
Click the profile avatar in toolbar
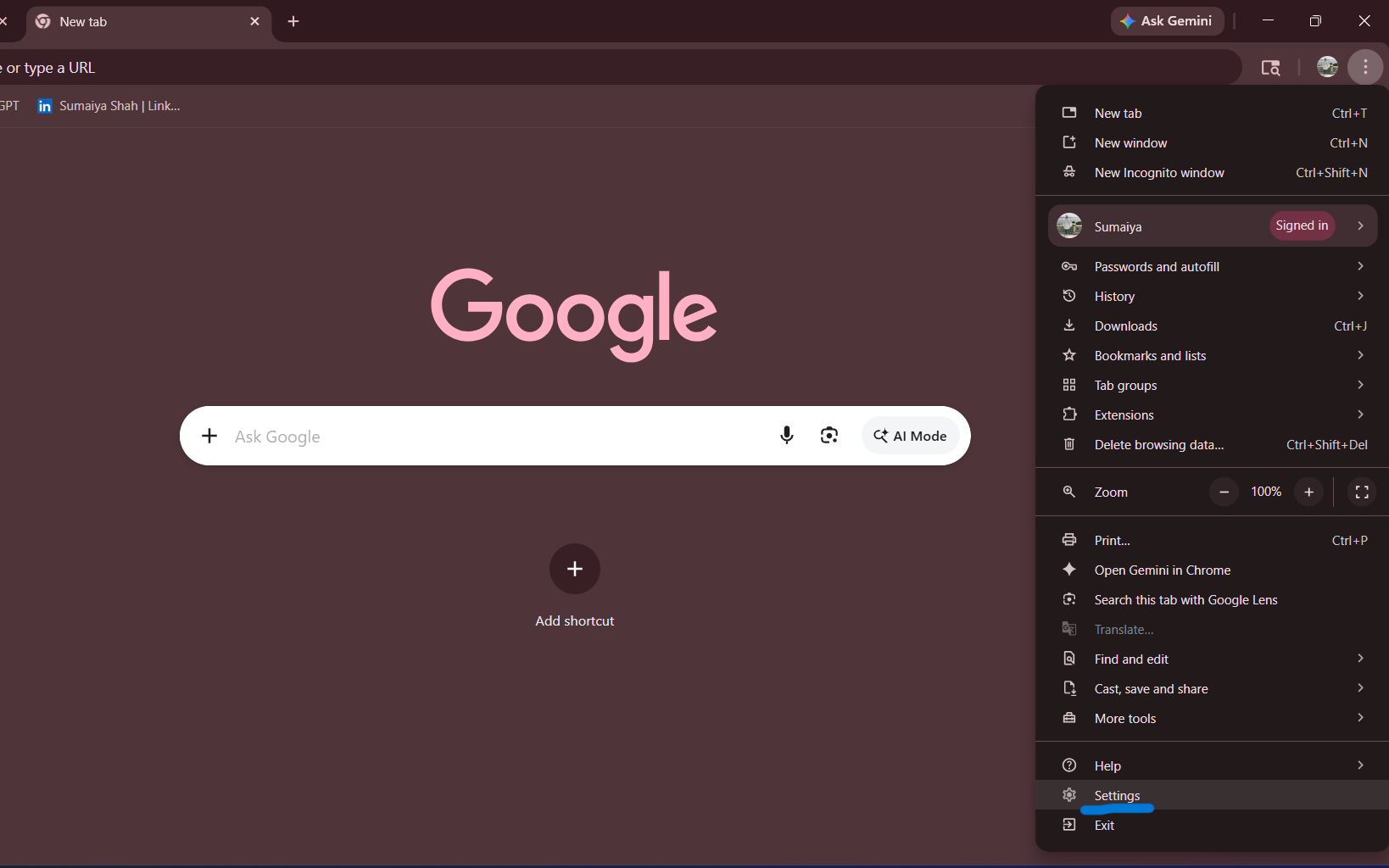(1327, 67)
